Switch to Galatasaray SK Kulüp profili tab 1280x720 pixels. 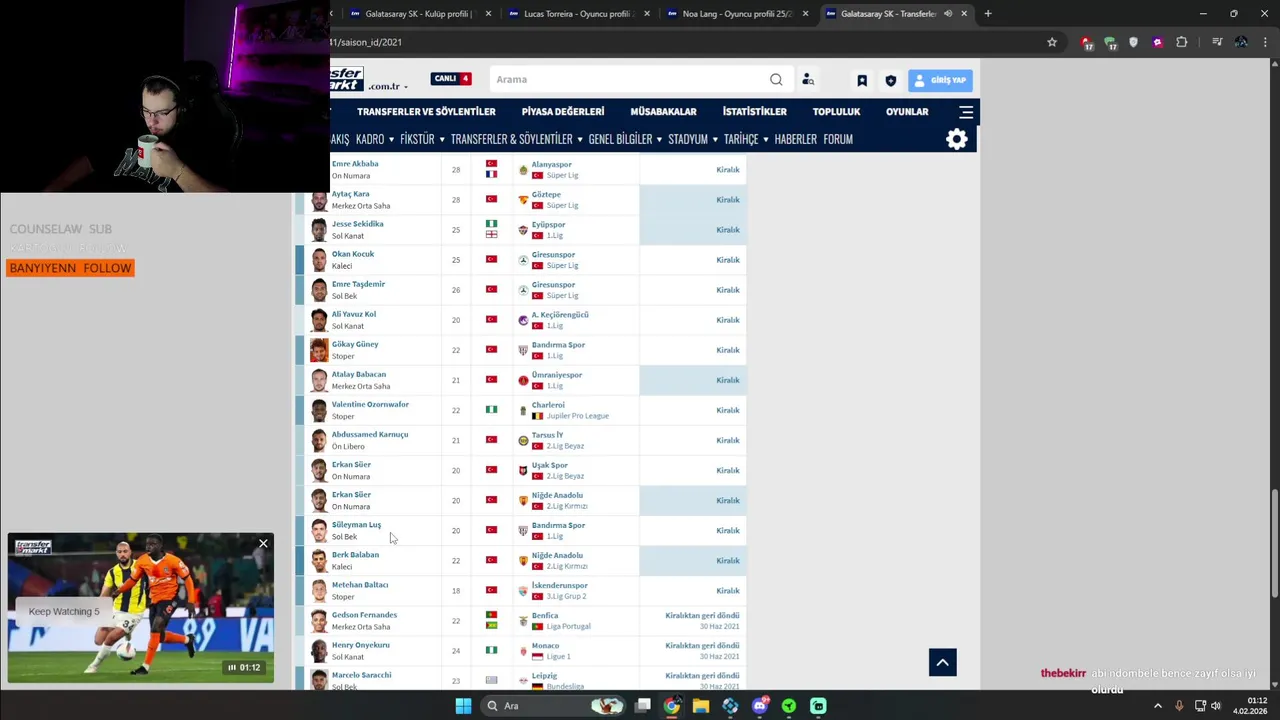[x=420, y=14]
